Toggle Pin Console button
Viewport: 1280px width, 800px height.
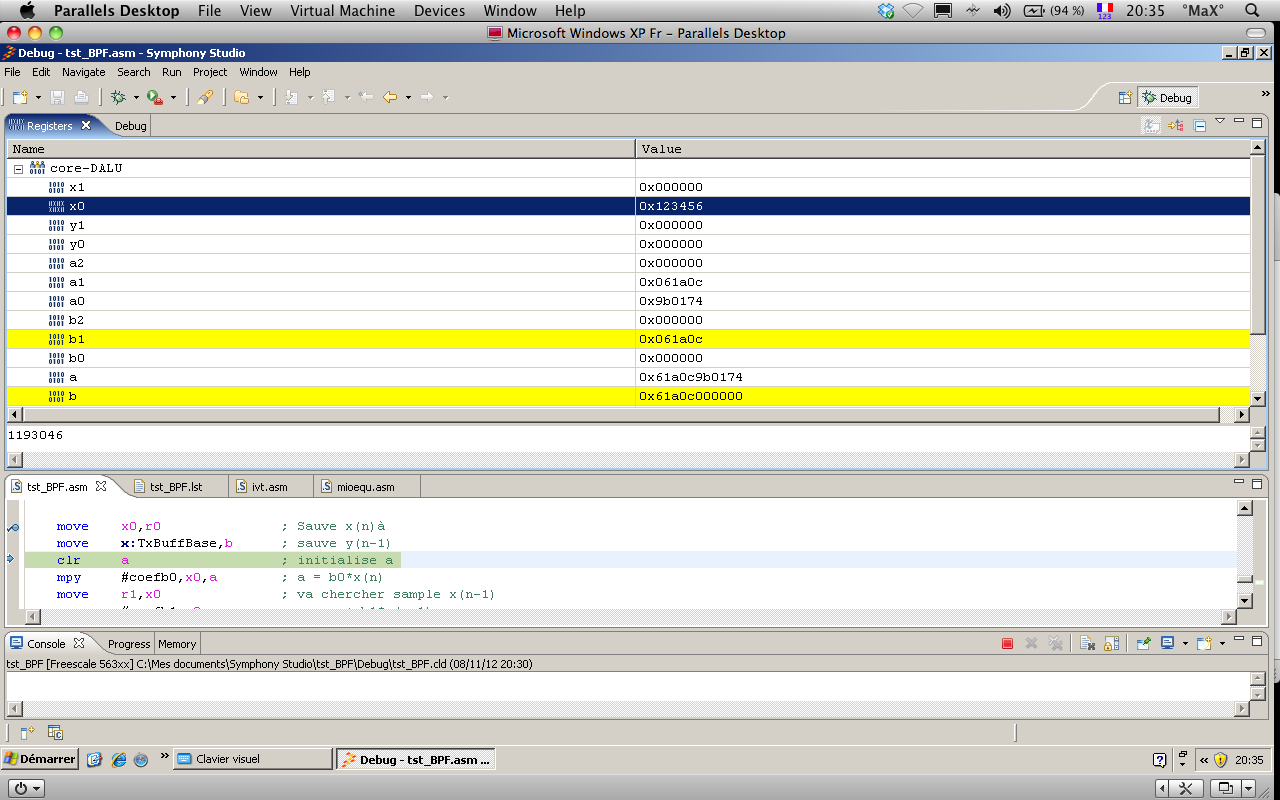tap(1143, 644)
